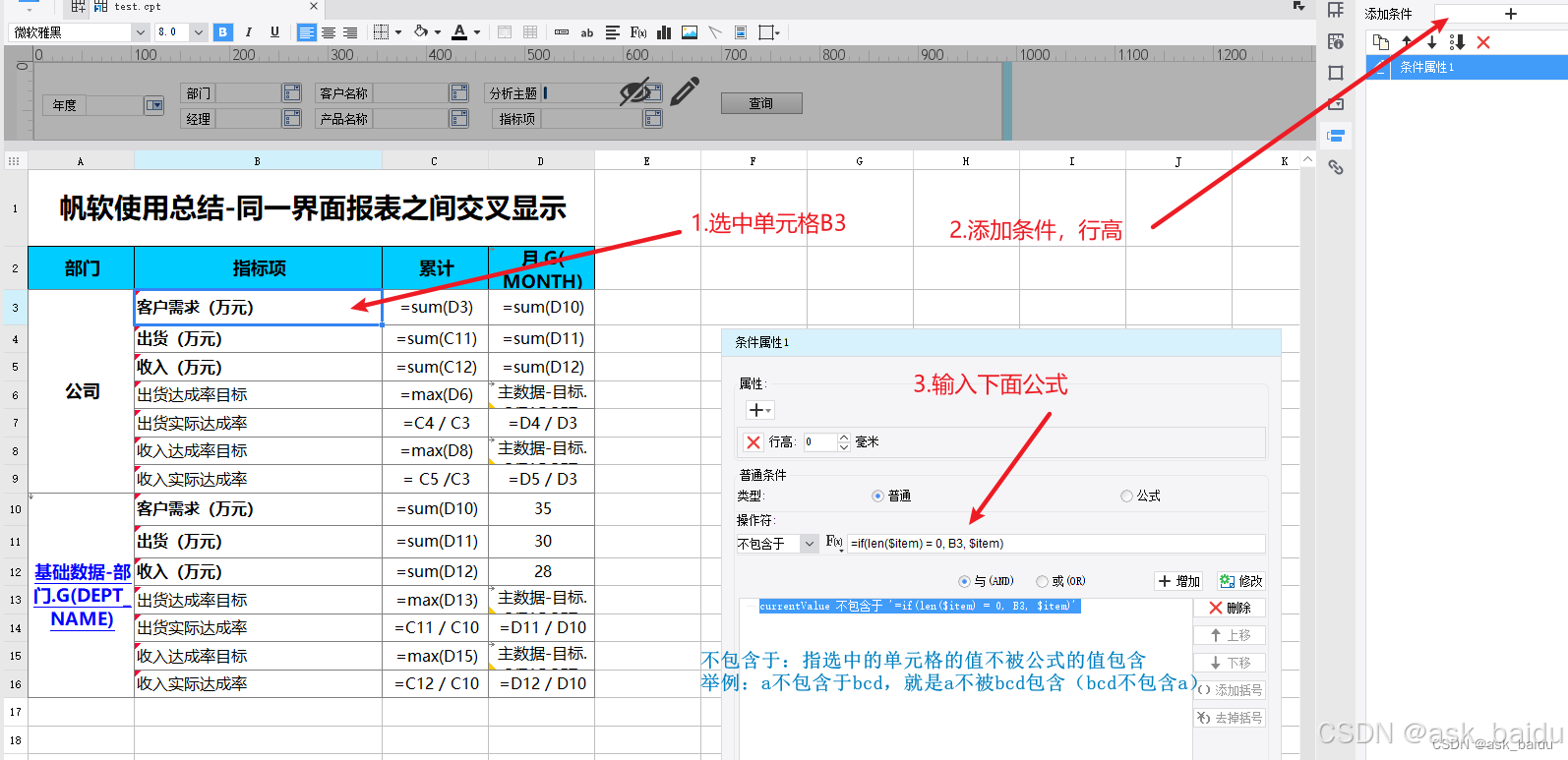Open condition attributes blue icon in sidebar
Image resolution: width=1568 pixels, height=760 pixels.
[x=1336, y=136]
